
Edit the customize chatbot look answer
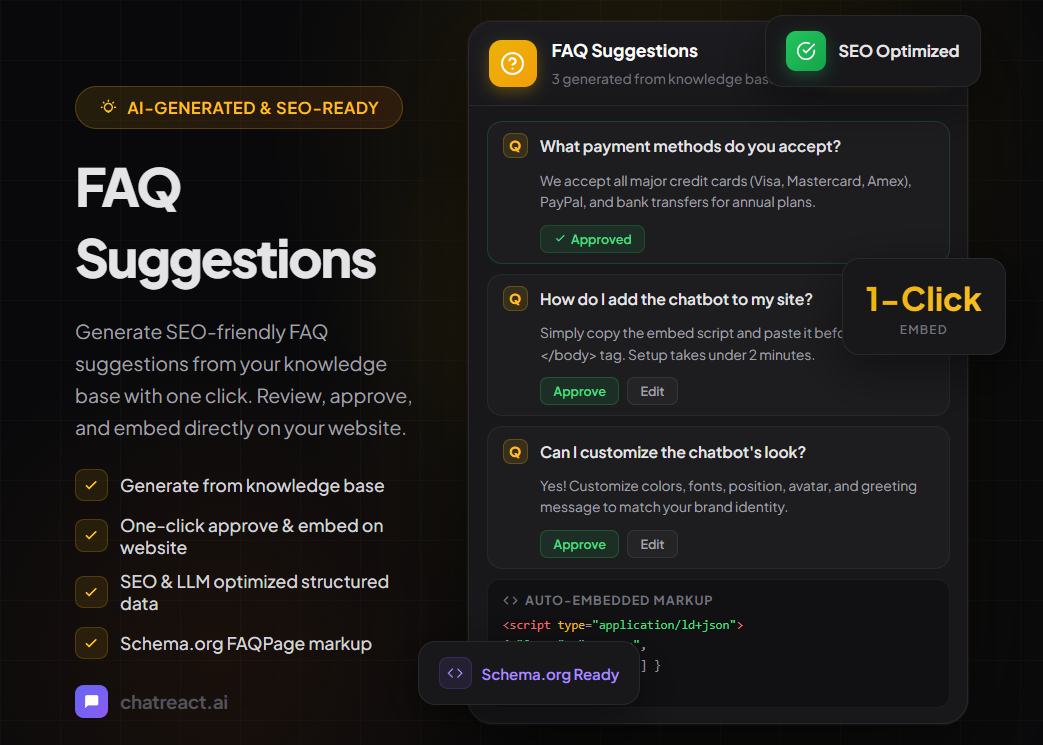point(652,544)
